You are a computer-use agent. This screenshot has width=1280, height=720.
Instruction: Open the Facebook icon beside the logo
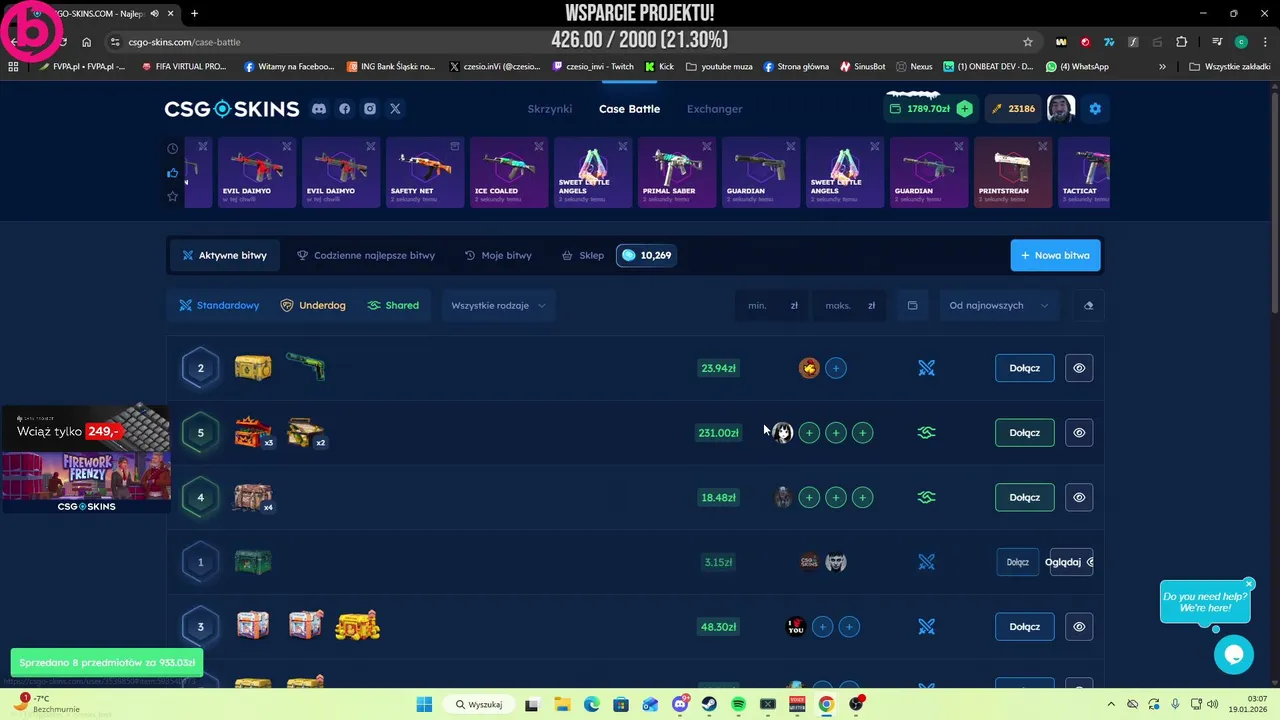[x=345, y=109]
